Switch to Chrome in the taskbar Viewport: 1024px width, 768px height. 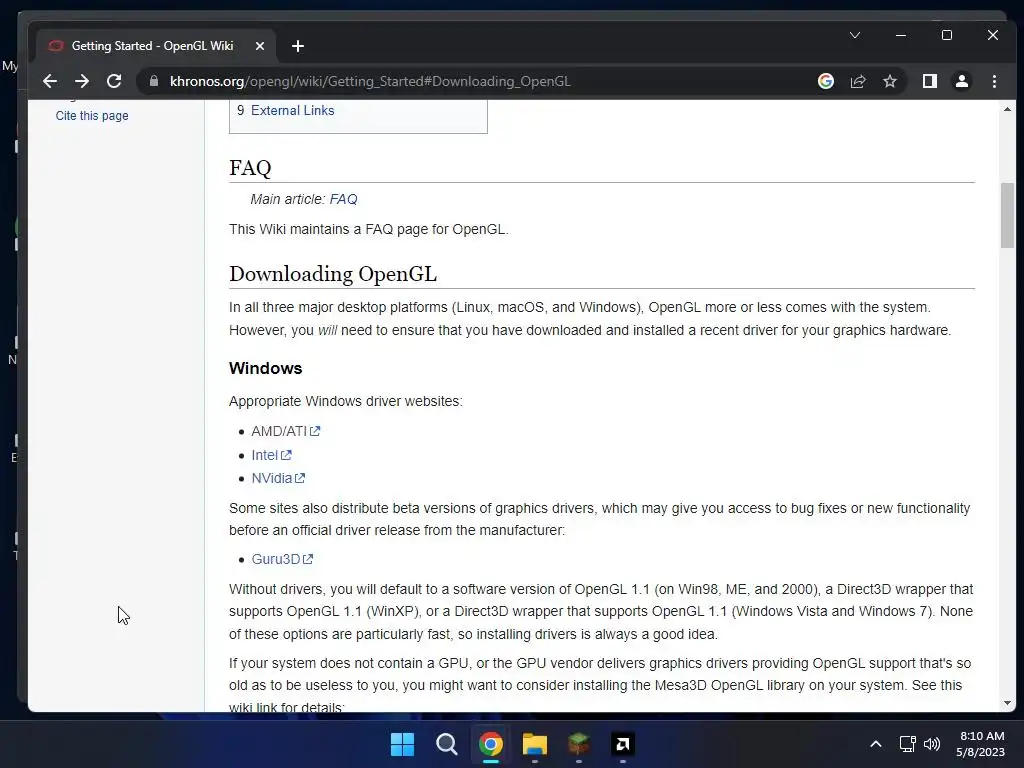pos(490,744)
